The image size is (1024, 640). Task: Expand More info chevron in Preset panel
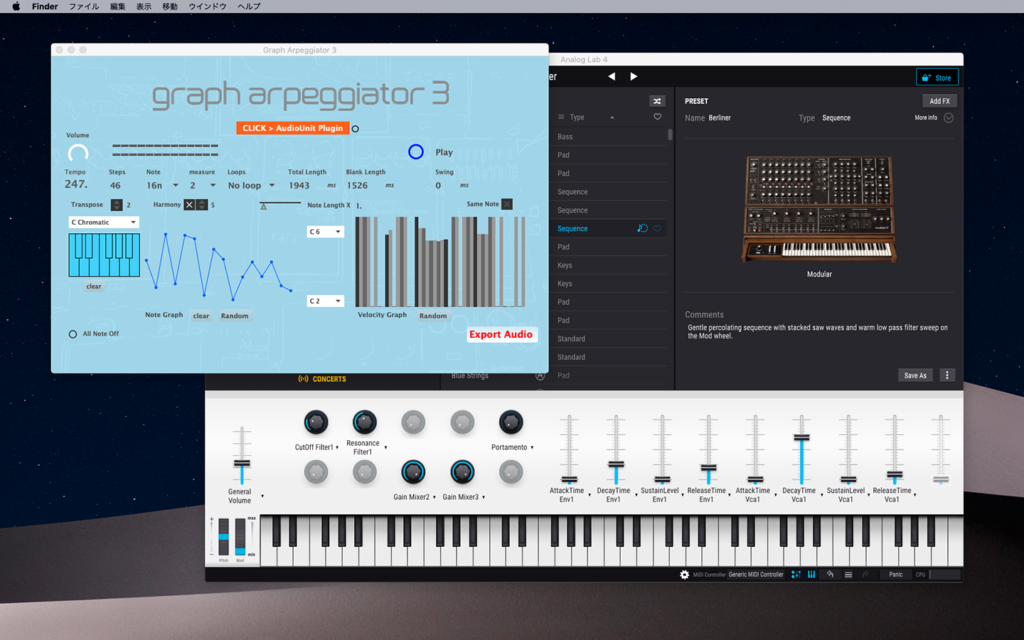click(x=948, y=118)
